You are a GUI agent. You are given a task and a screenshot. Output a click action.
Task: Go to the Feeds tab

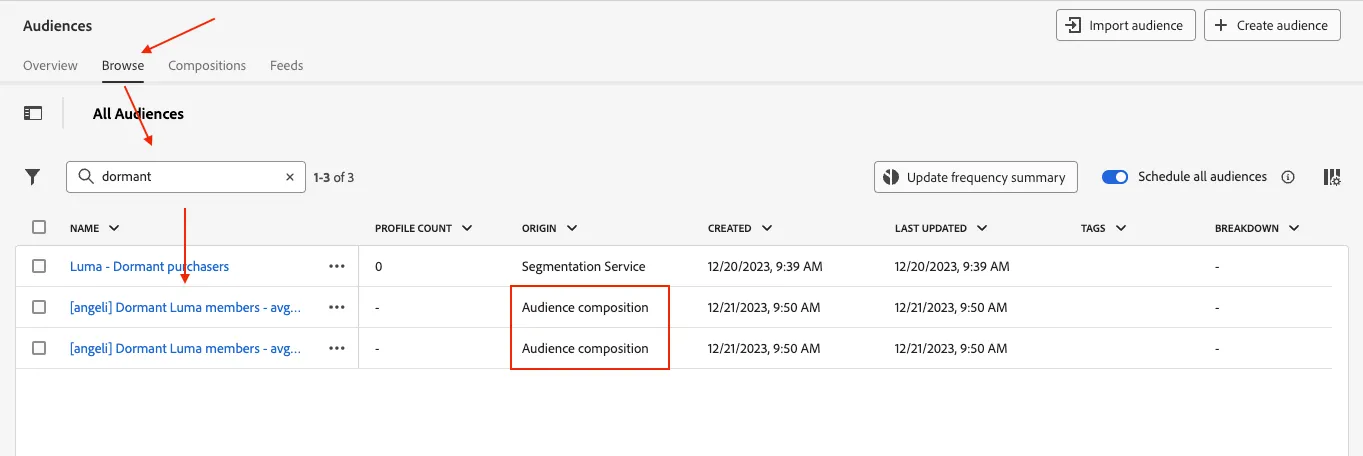point(287,65)
